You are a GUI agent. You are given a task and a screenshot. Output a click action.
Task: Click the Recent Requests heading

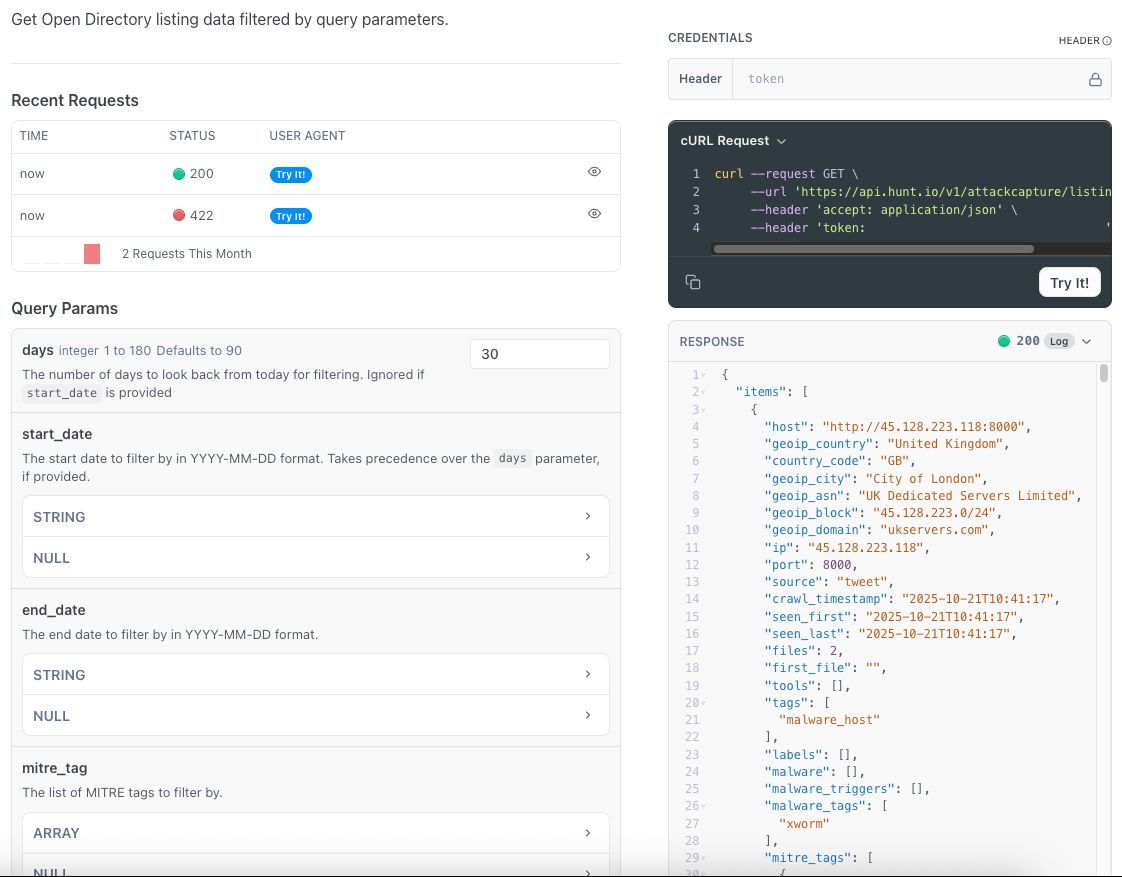coord(75,100)
